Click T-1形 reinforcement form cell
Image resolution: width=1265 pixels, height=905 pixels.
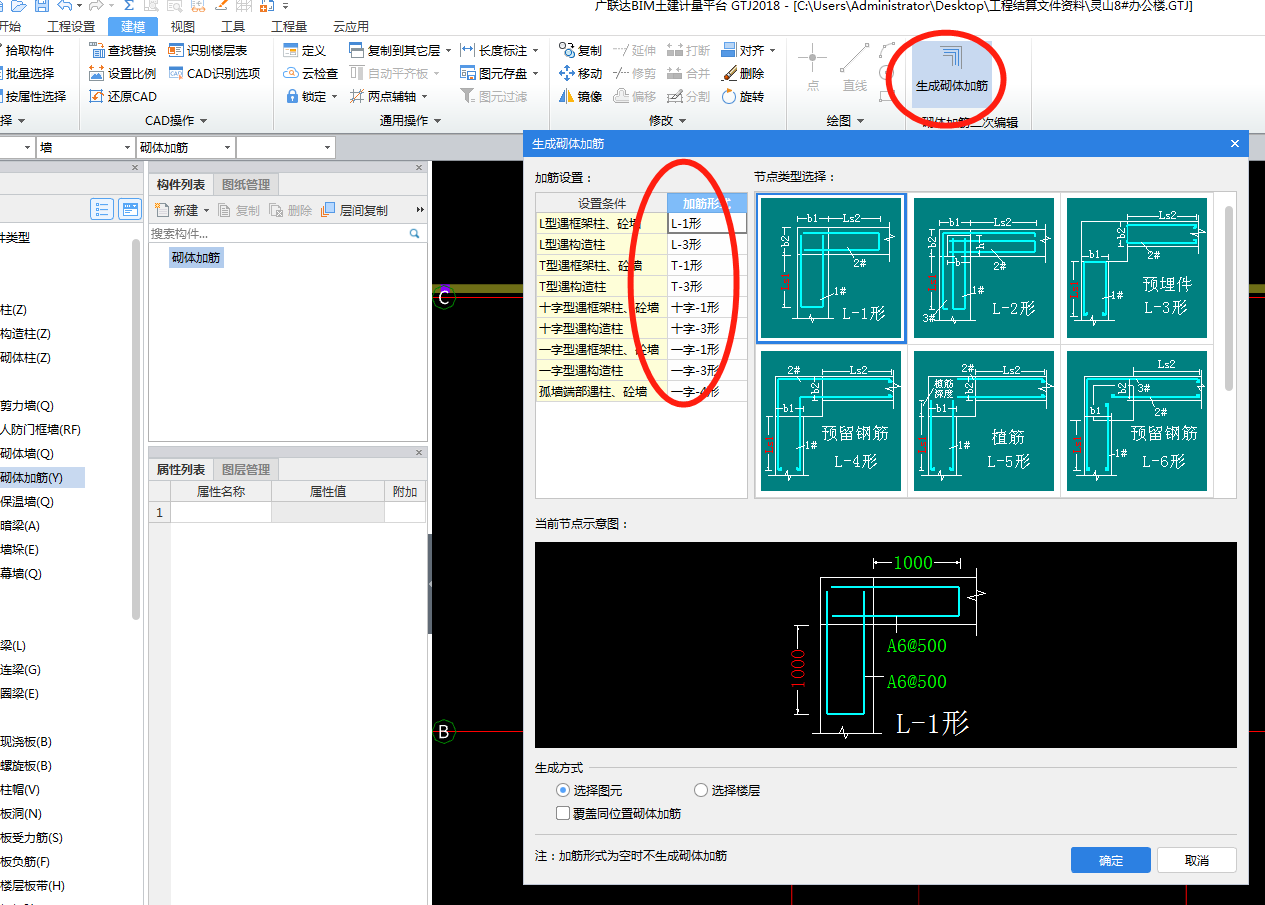pos(707,265)
